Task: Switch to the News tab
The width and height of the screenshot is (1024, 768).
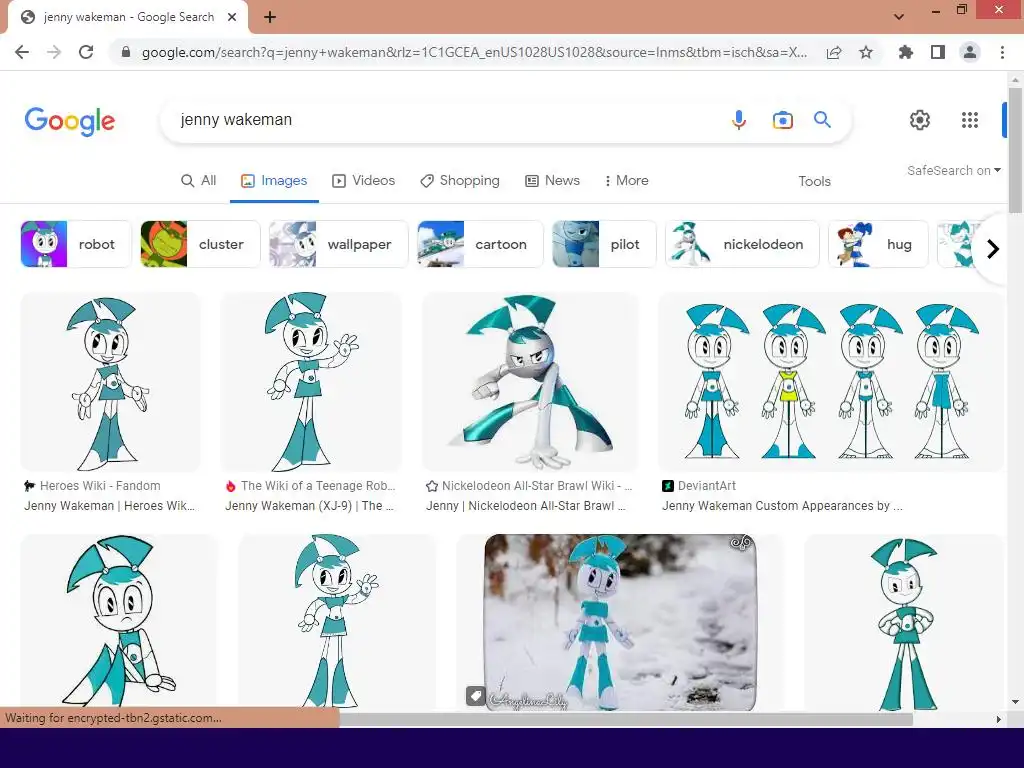Action: [552, 181]
